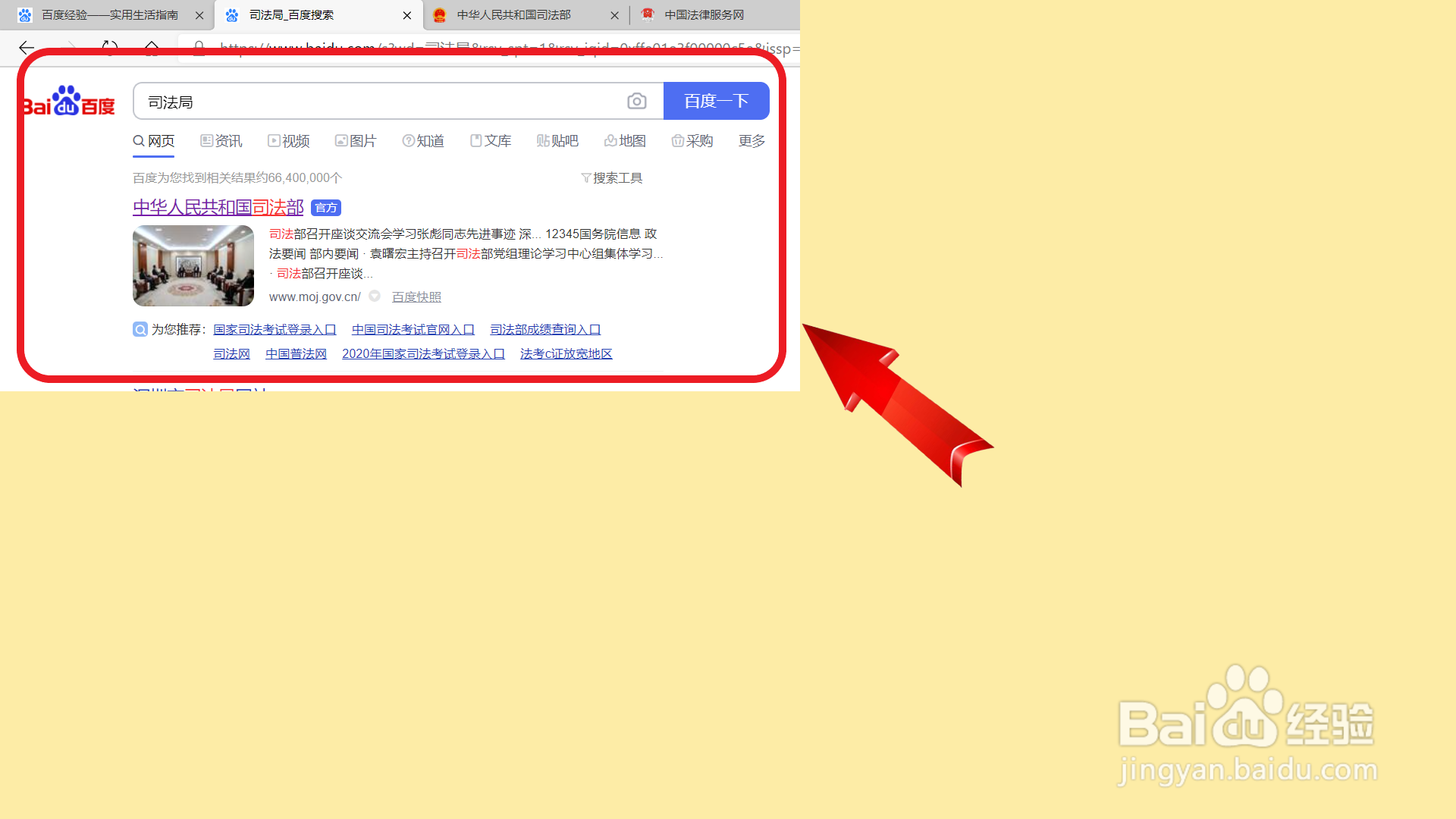Open the 贴吧 search category
The width and height of the screenshot is (1456, 819).
click(x=557, y=141)
